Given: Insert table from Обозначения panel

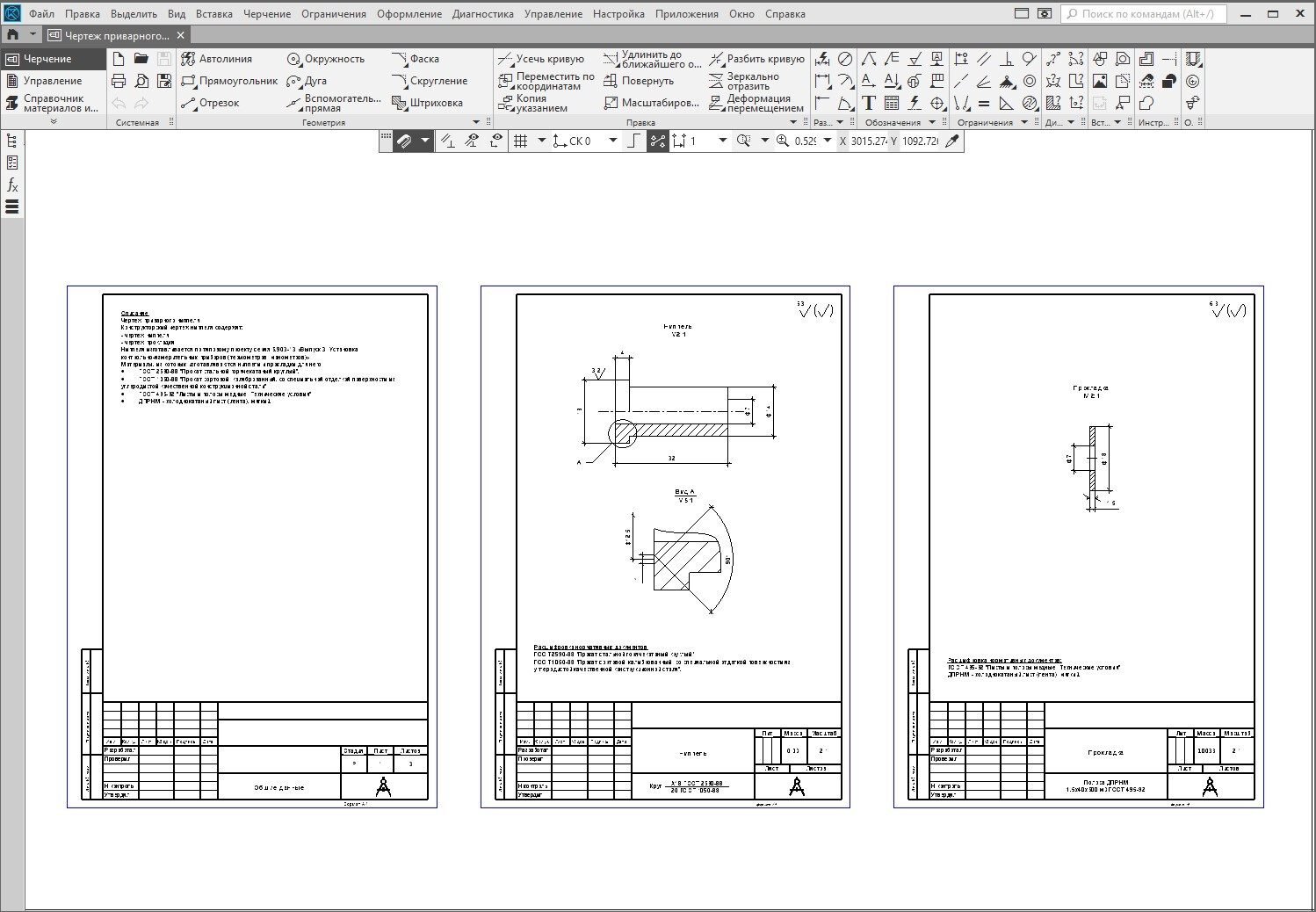Looking at the screenshot, I should coord(892,103).
